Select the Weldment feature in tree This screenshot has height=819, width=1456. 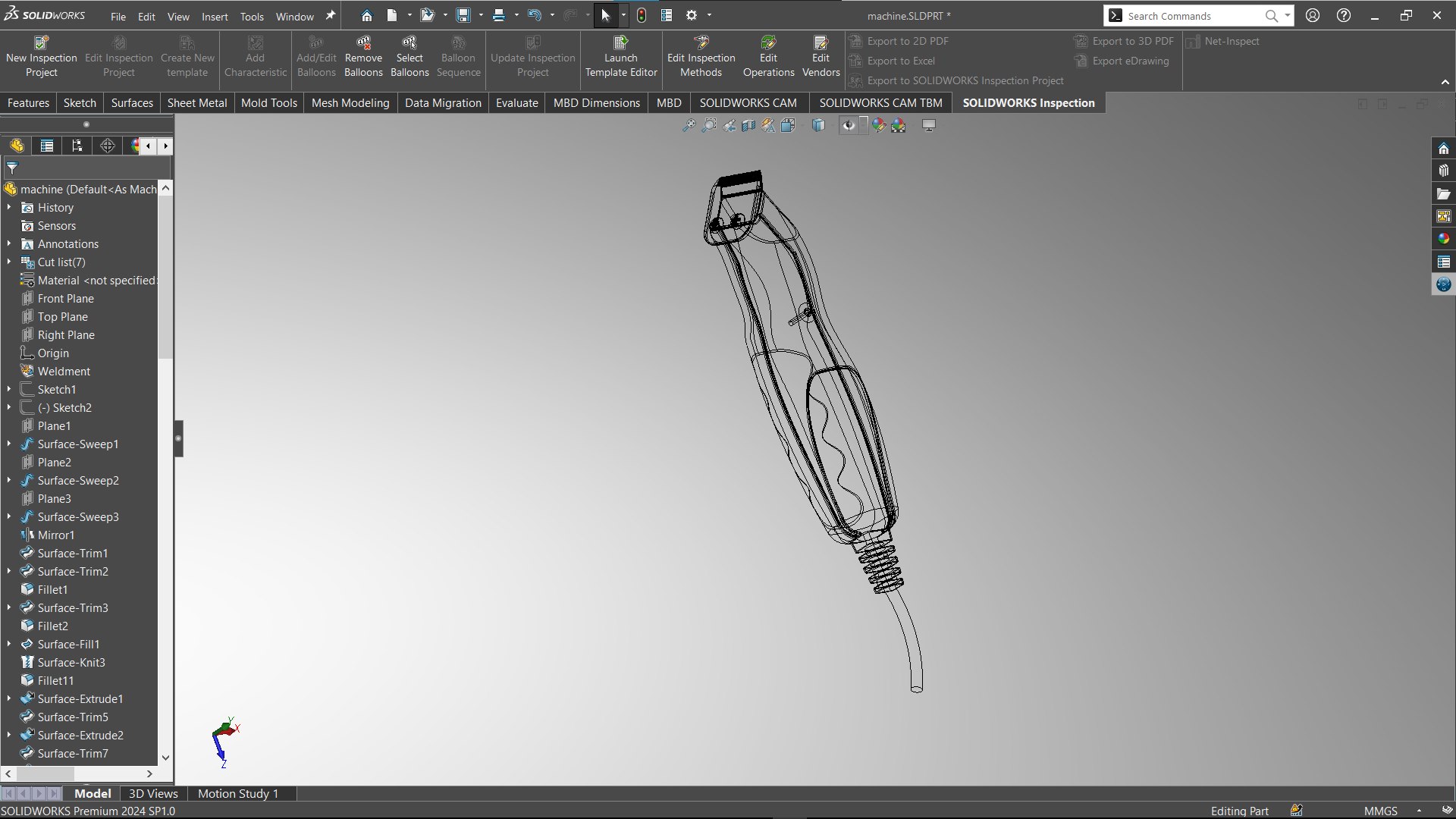pyautogui.click(x=64, y=371)
